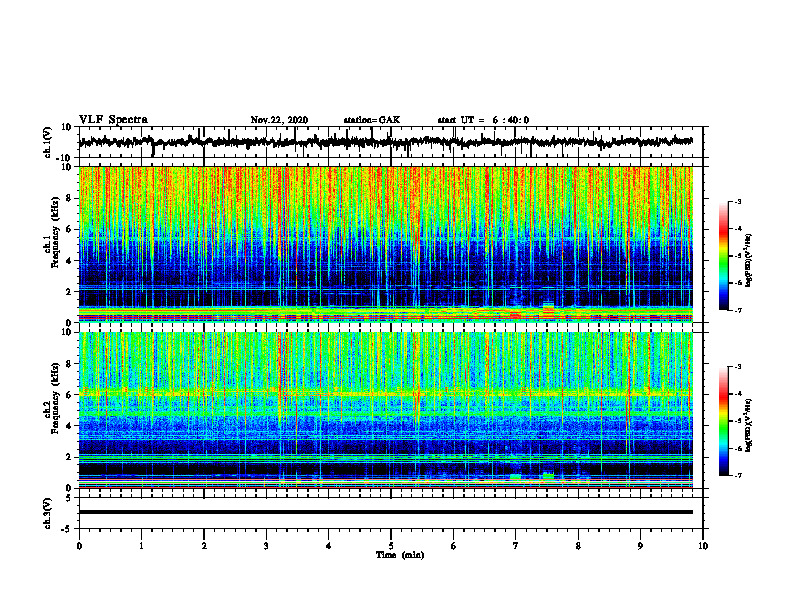Click the time axis tick label "6"
792x612 pixels.
click(x=454, y=546)
